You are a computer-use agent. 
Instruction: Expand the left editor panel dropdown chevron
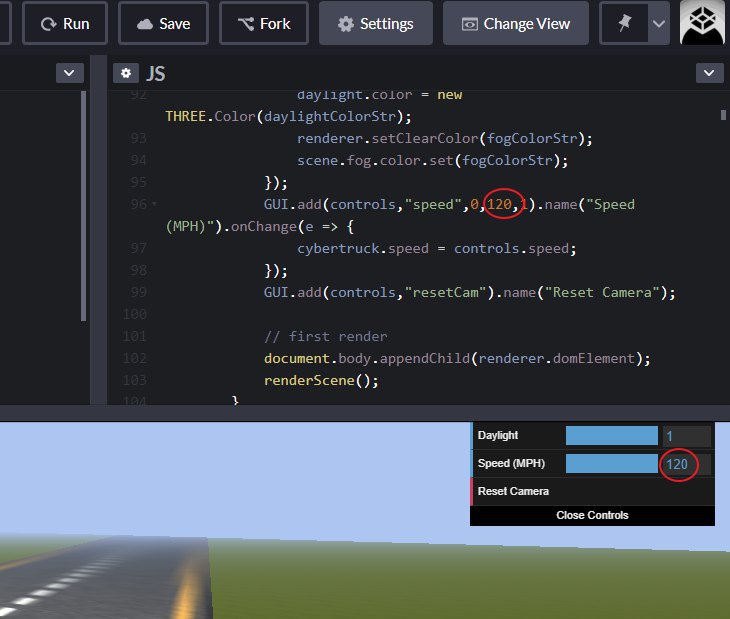pos(69,73)
